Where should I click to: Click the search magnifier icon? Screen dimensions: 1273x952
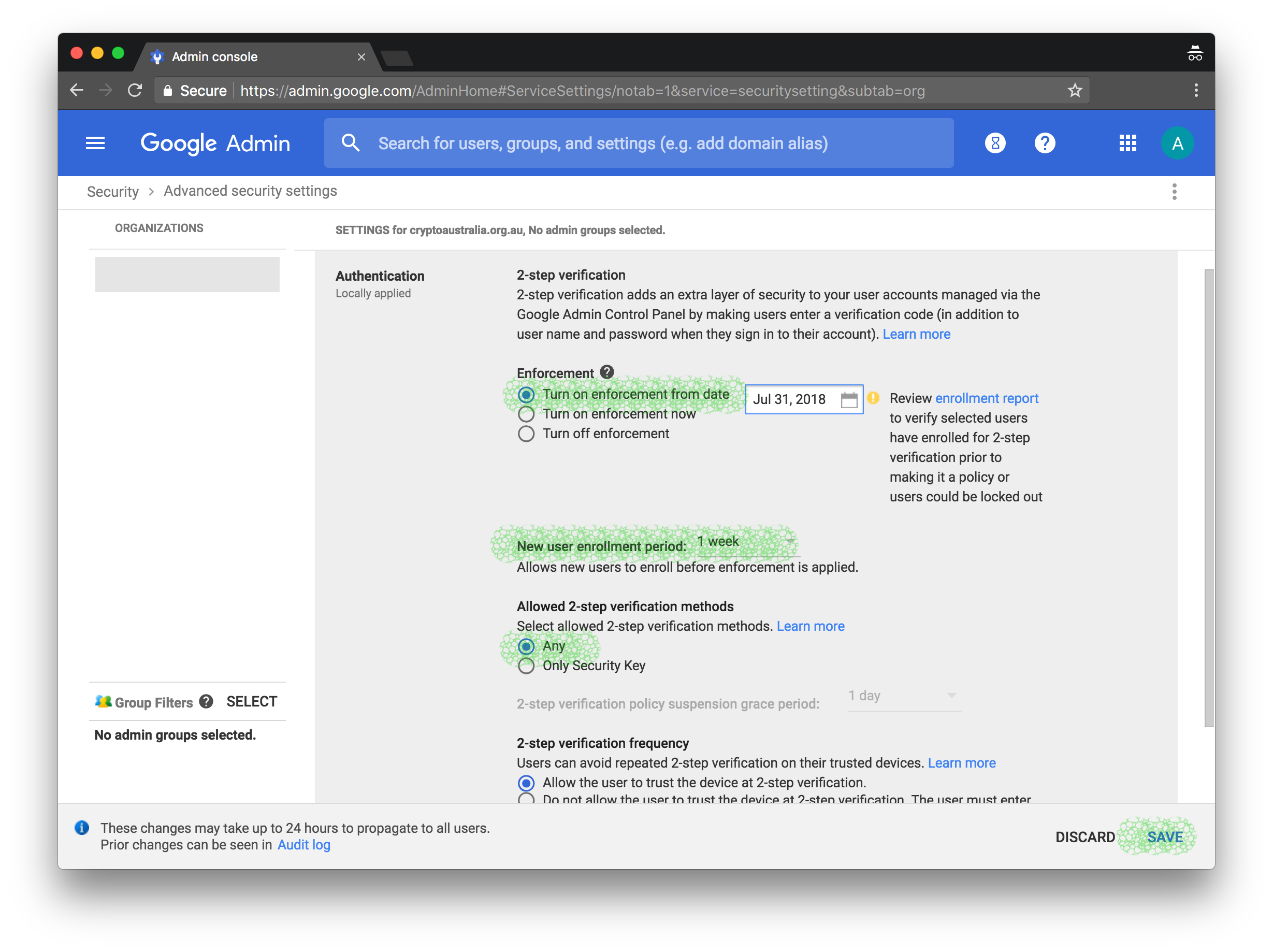(x=351, y=143)
